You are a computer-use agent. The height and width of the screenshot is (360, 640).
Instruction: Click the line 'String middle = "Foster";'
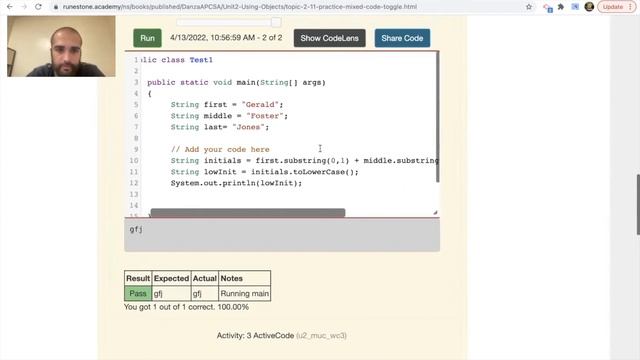pos(229,116)
